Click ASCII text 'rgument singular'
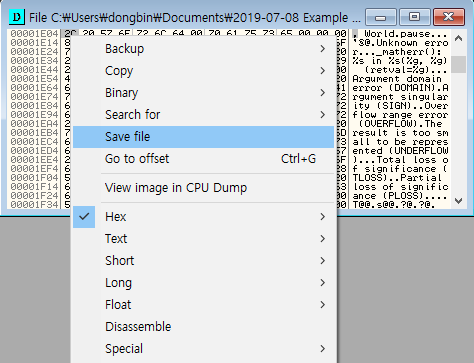 (400, 97)
